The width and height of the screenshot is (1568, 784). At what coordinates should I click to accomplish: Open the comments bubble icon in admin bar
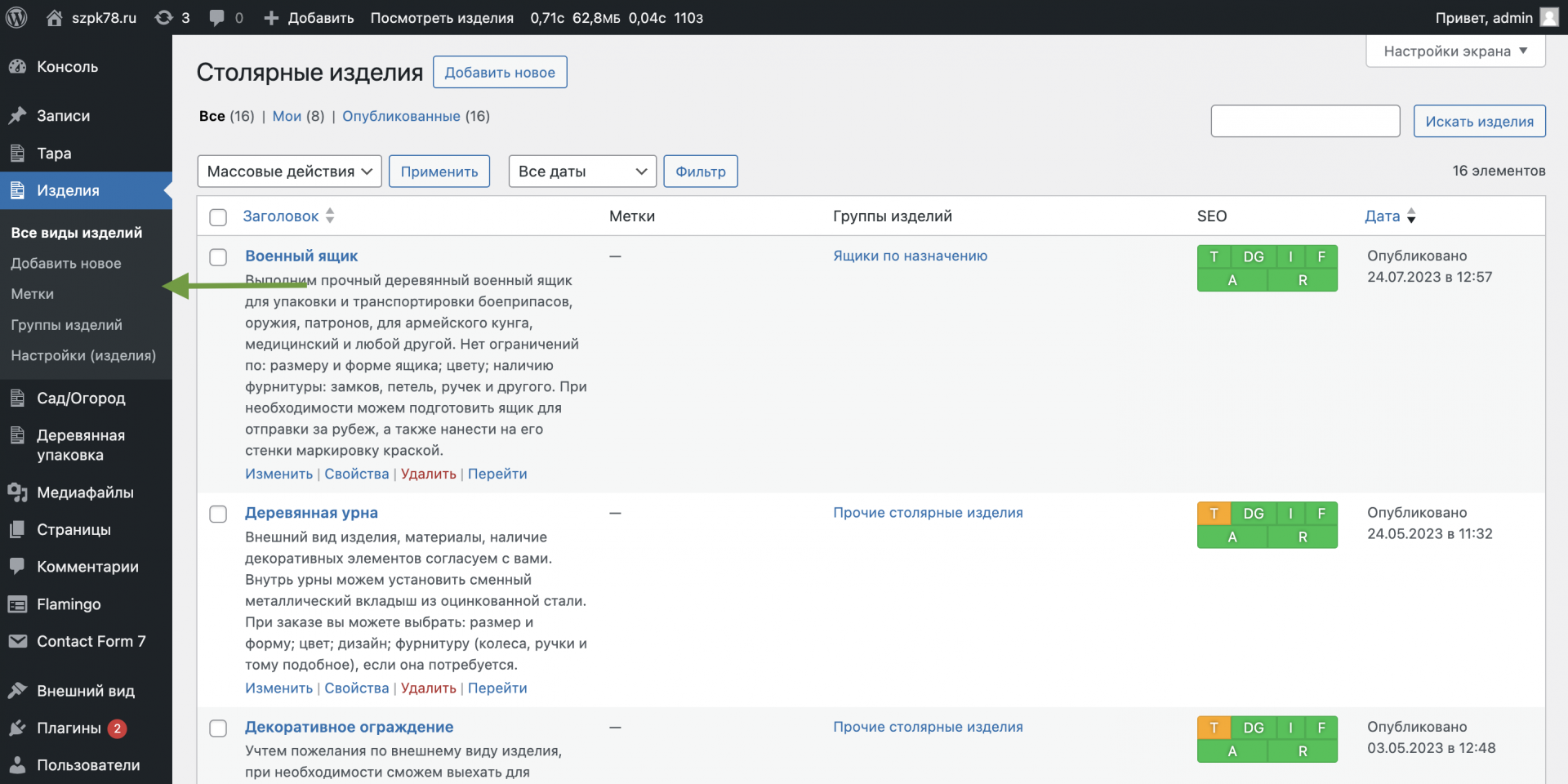click(x=216, y=17)
